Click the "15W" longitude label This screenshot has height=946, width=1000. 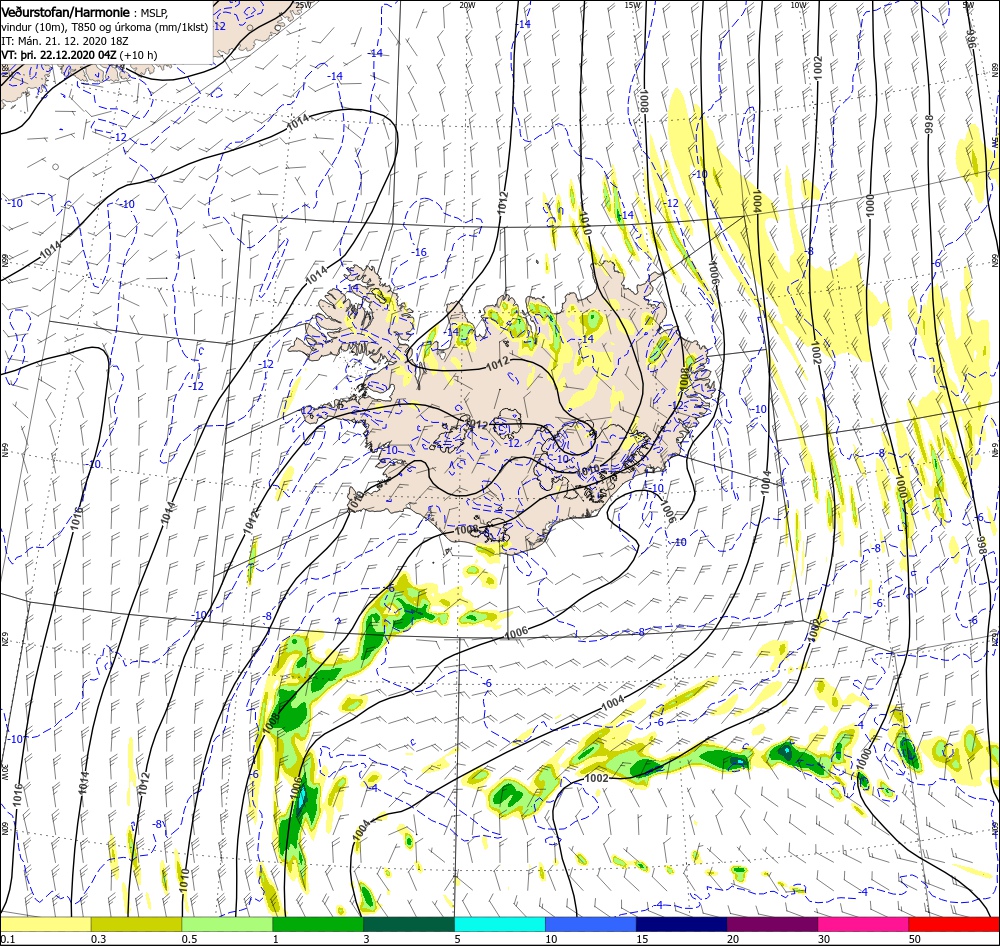(633, 5)
